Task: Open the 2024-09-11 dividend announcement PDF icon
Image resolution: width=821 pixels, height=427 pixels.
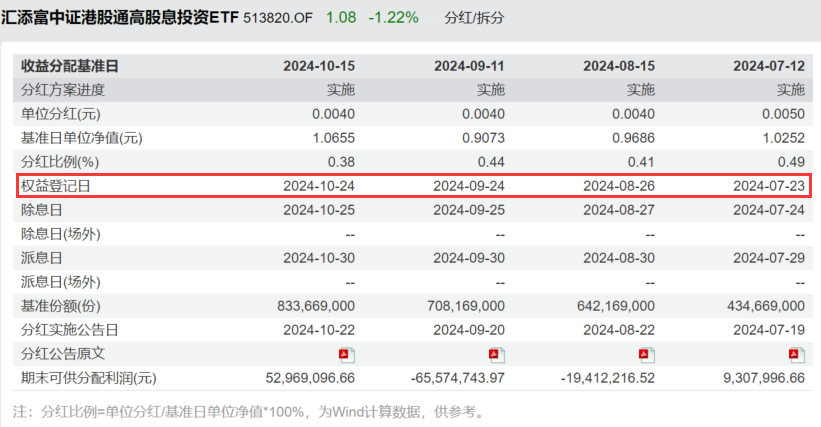Action: click(x=496, y=355)
